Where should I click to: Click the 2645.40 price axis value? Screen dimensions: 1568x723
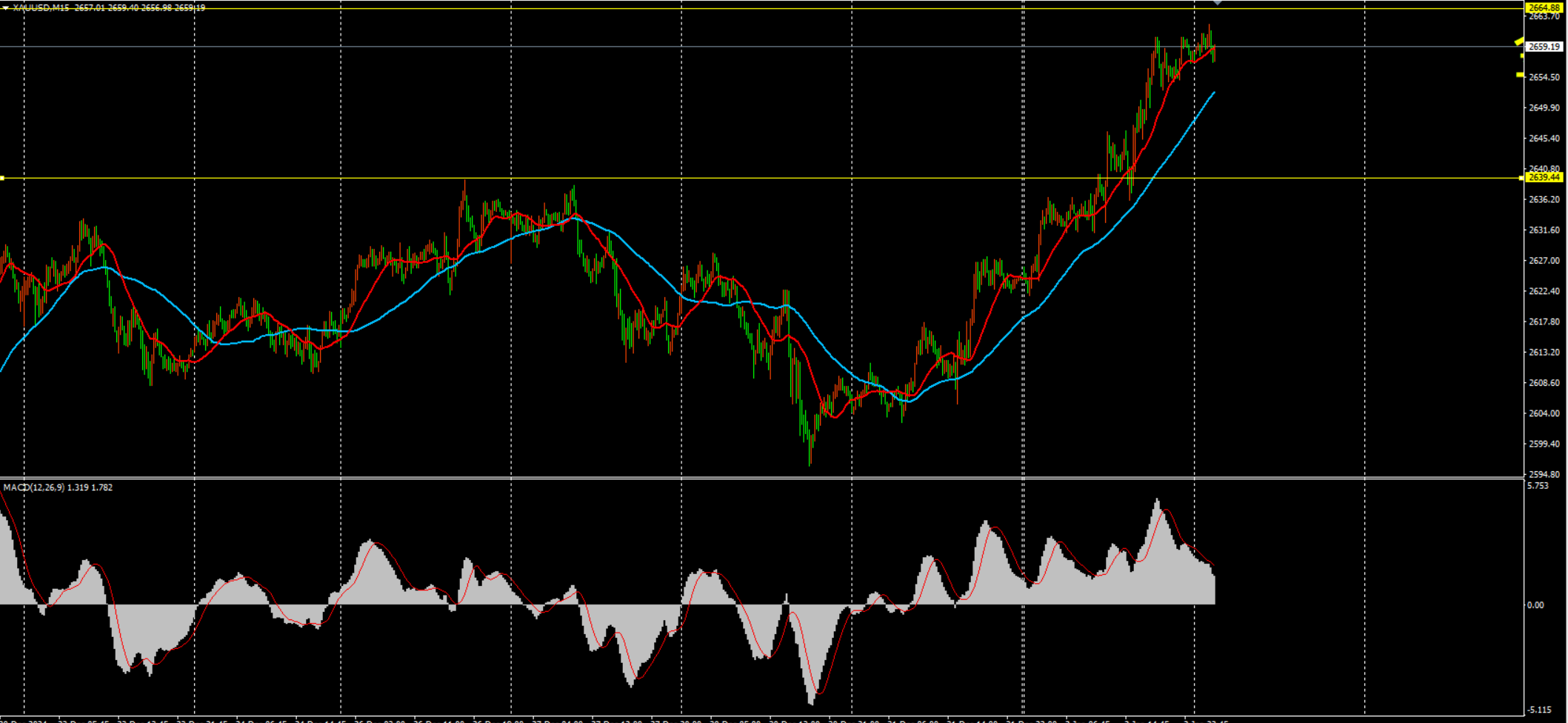[x=1544, y=139]
